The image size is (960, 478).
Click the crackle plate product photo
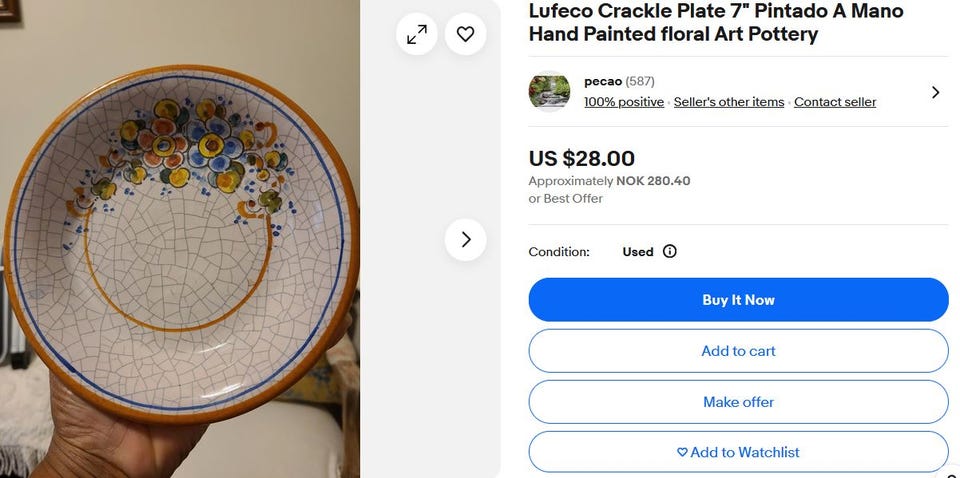pos(180,240)
